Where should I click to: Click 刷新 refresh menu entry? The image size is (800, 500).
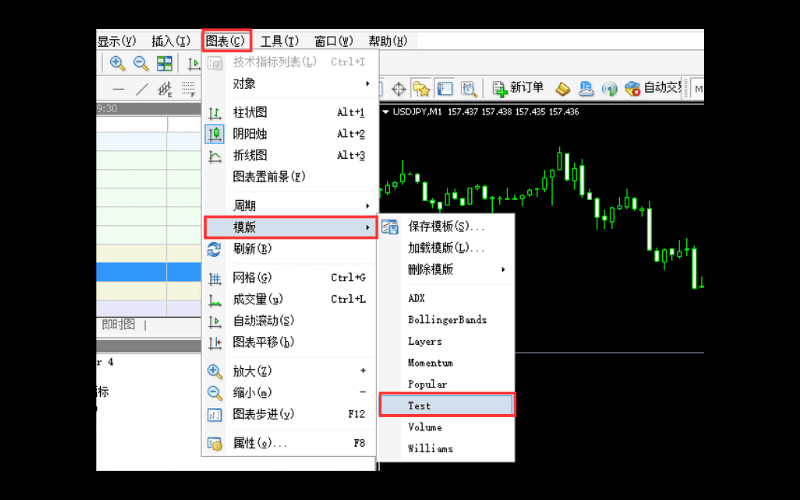coord(290,249)
